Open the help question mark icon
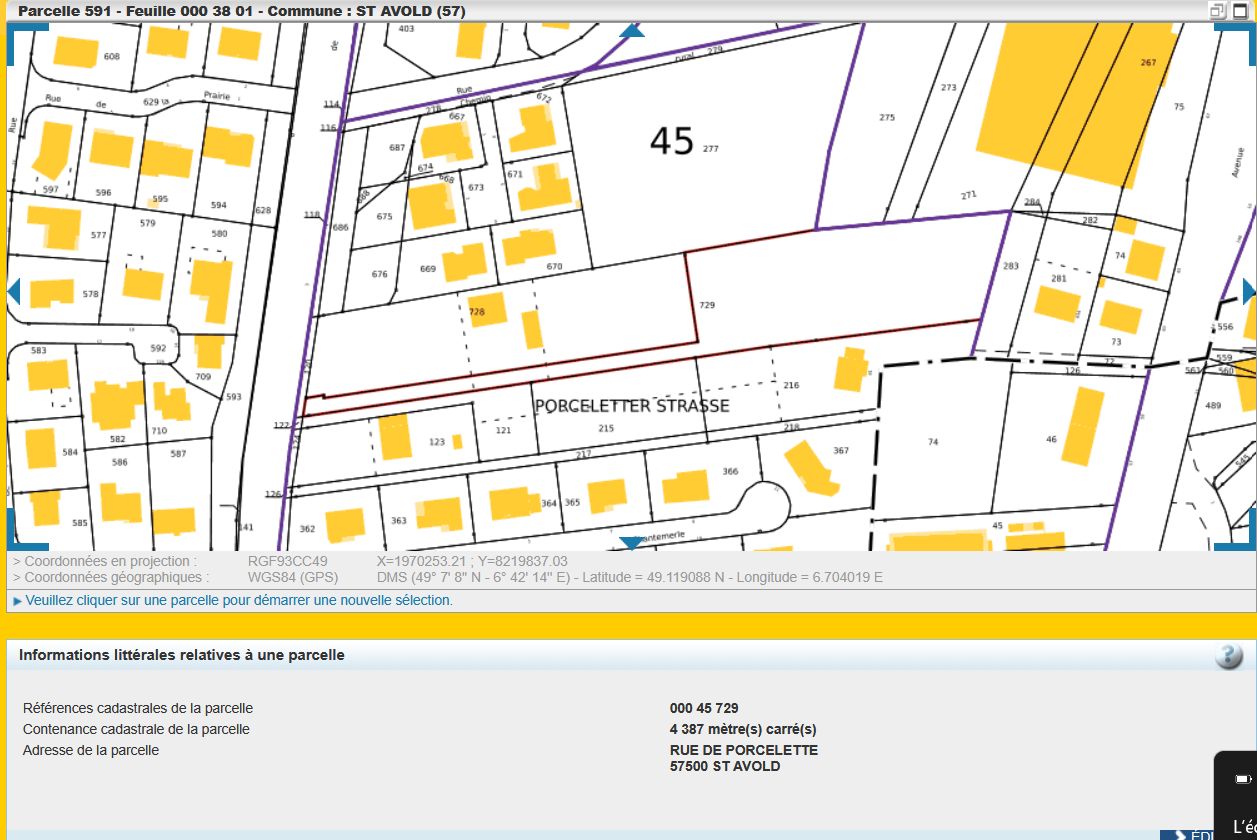This screenshot has height=840, width=1257. 1228,656
